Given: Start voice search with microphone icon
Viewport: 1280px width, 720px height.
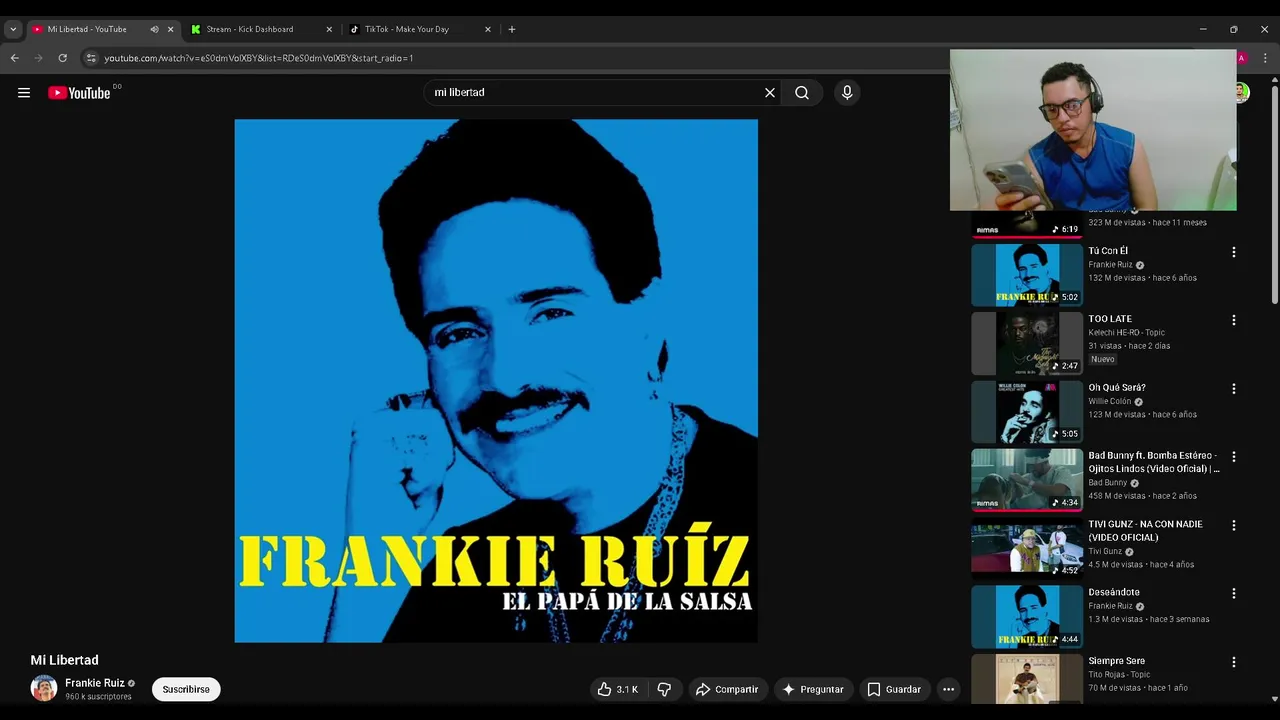Looking at the screenshot, I should point(847,93).
